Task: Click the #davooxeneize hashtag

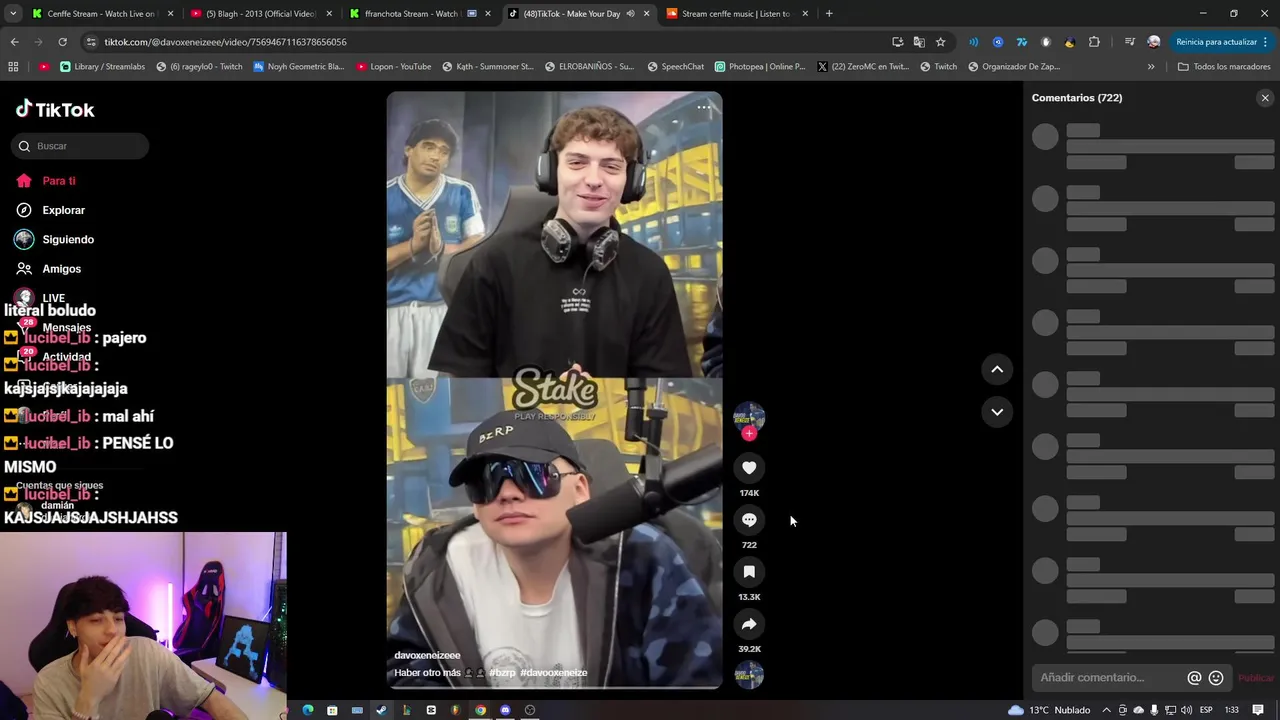Action: click(553, 673)
